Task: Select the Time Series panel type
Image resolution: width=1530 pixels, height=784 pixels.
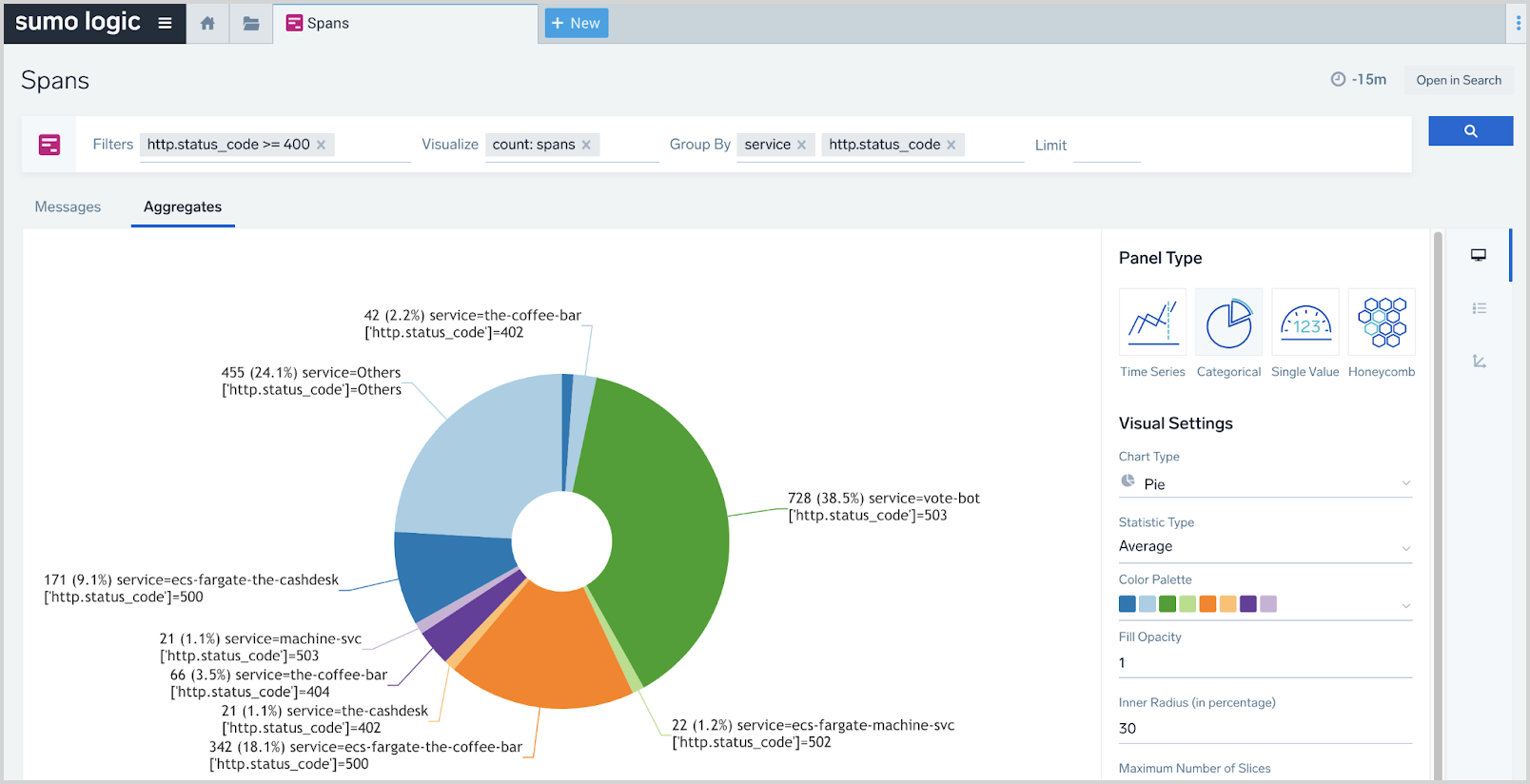Action: (x=1152, y=323)
